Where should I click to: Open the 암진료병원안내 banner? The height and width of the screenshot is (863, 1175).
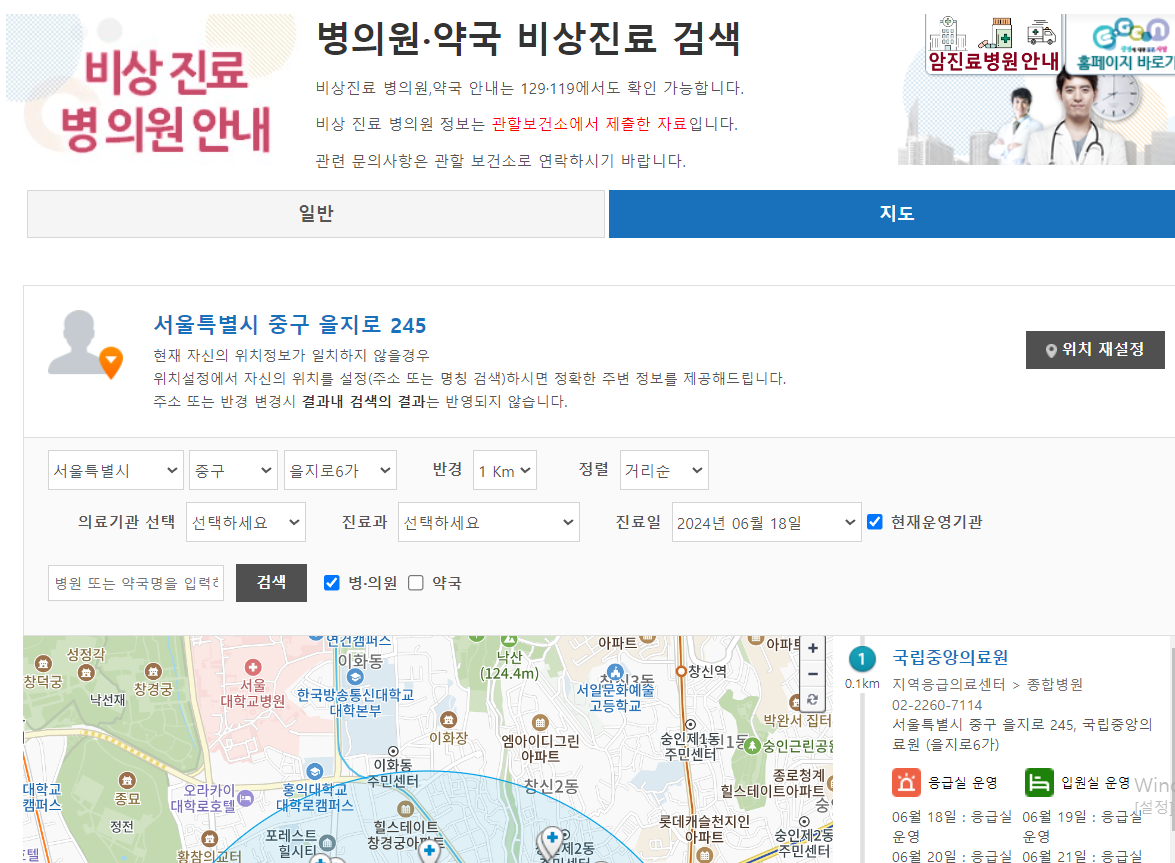pyautogui.click(x=993, y=44)
